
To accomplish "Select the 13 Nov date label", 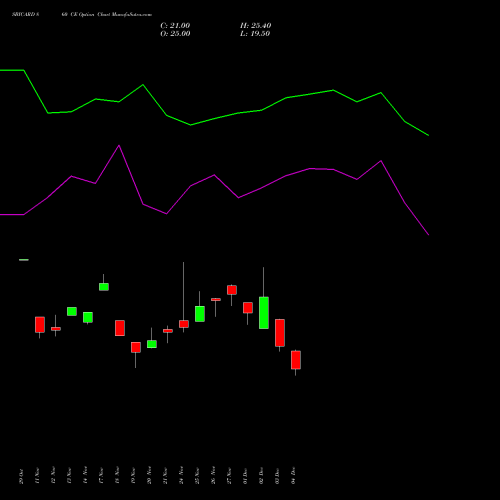I will (x=69, y=476).
